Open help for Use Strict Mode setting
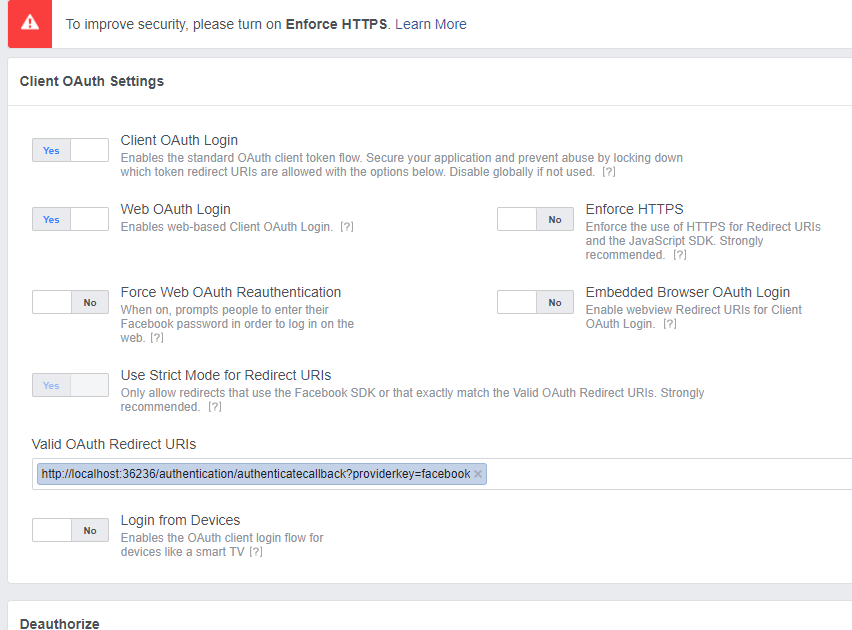The image size is (852, 630). (215, 406)
